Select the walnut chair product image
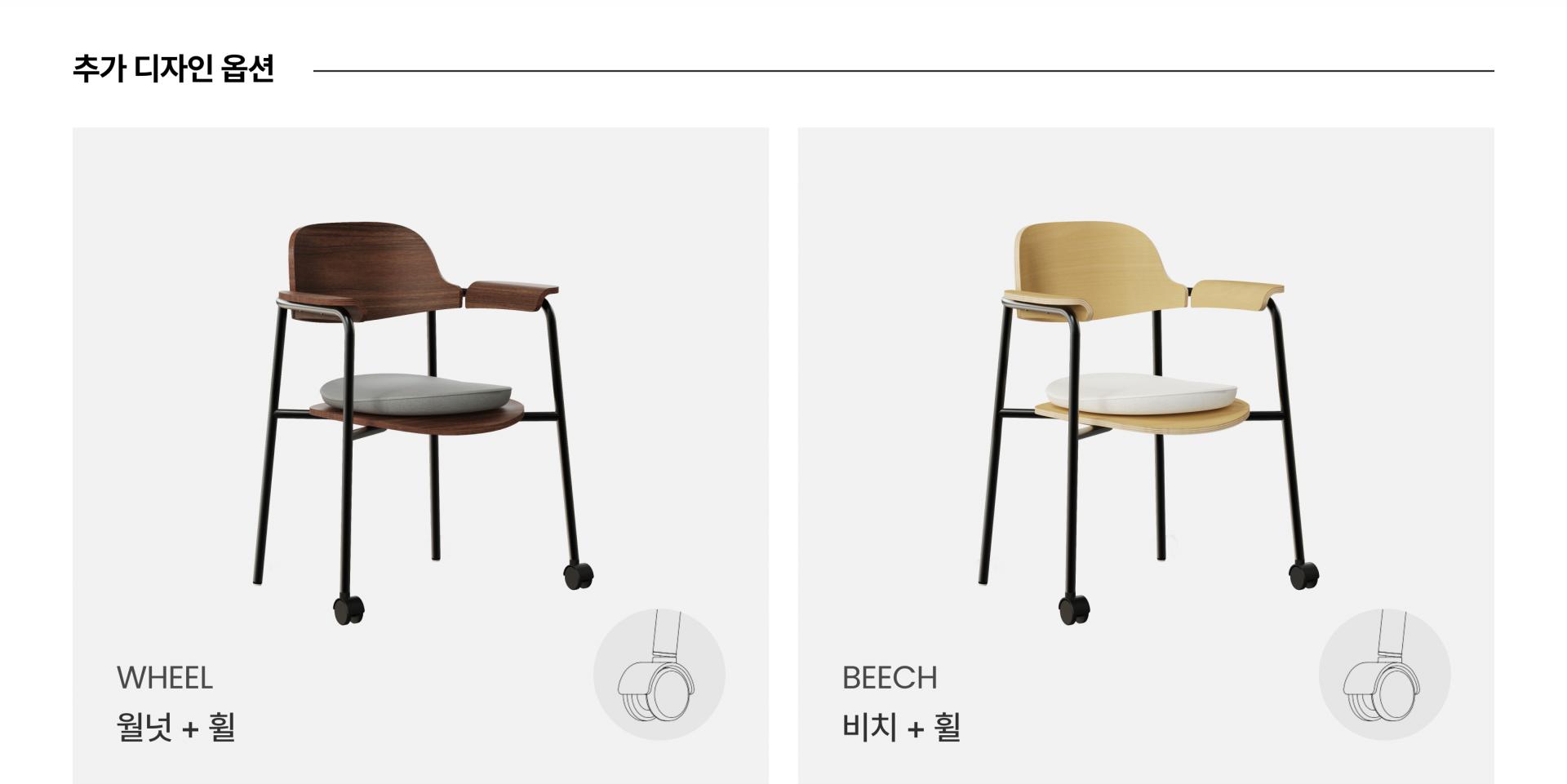The height and width of the screenshot is (784, 1567). pos(423,423)
